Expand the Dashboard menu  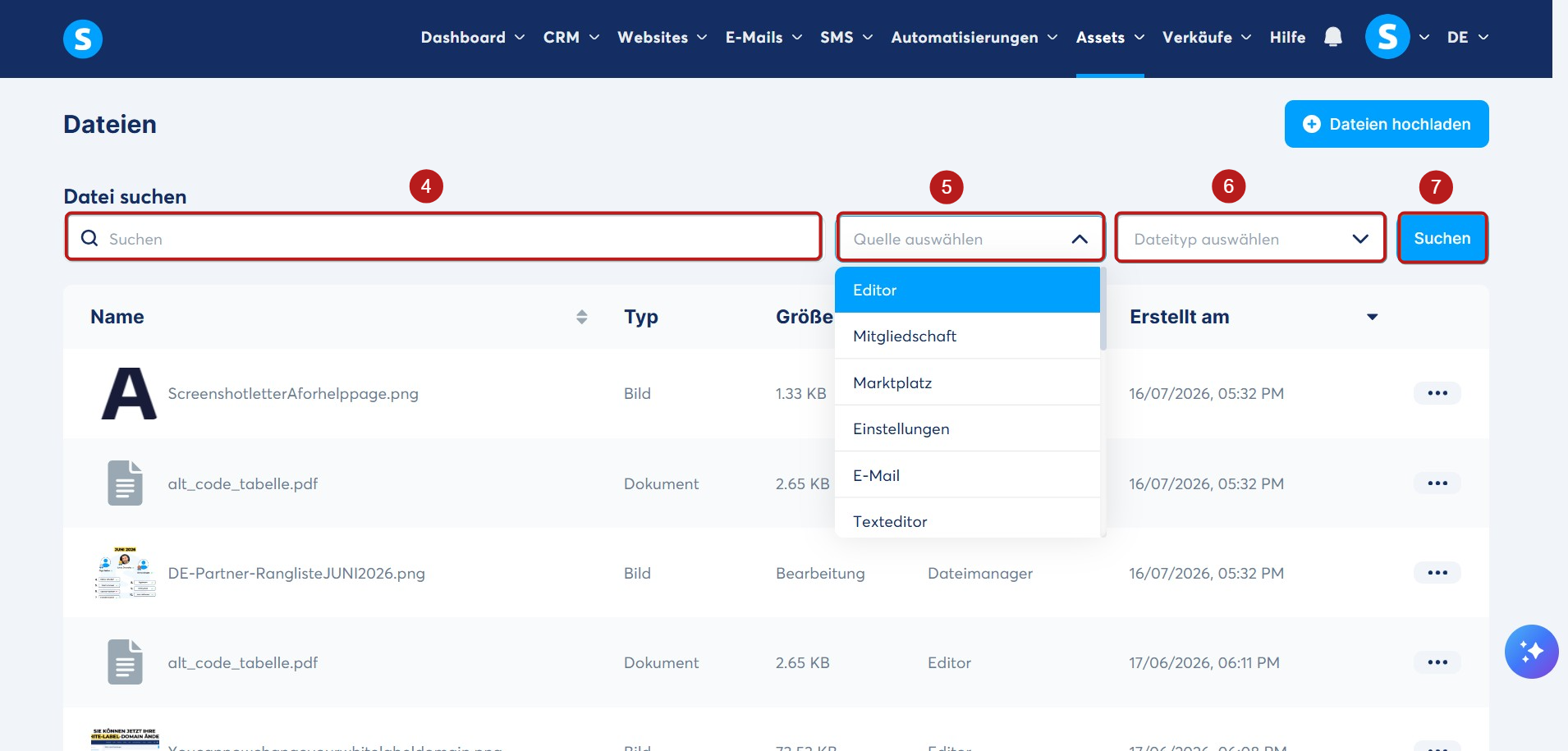[x=473, y=37]
